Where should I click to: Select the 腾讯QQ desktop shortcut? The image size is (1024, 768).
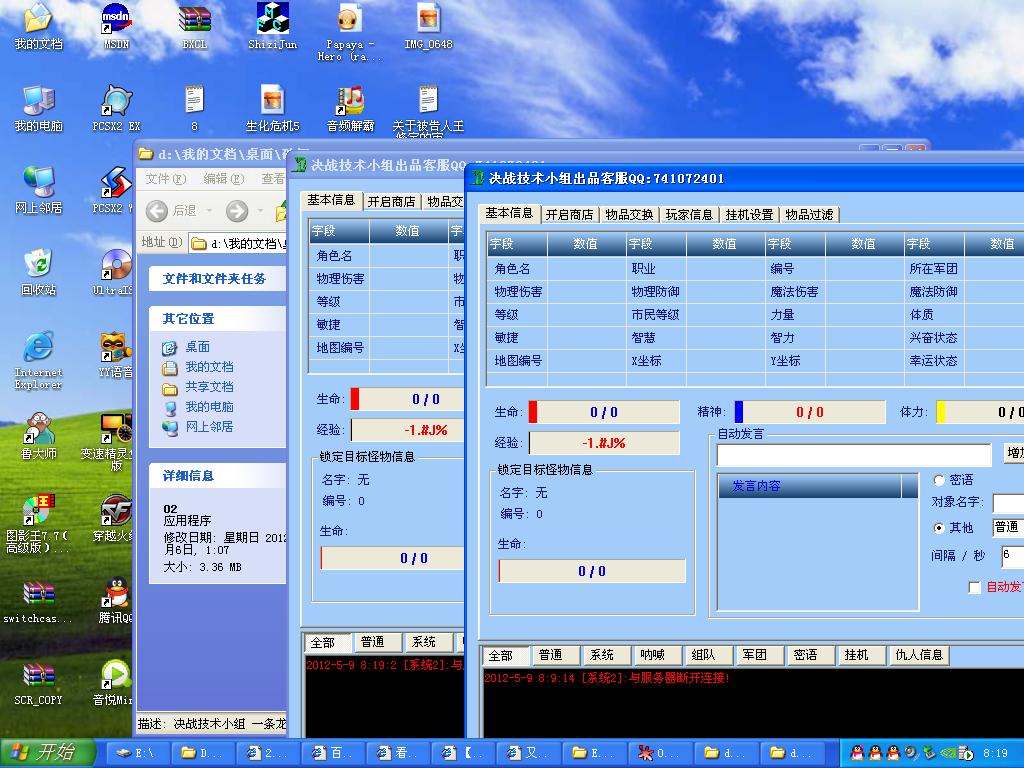tap(115, 601)
